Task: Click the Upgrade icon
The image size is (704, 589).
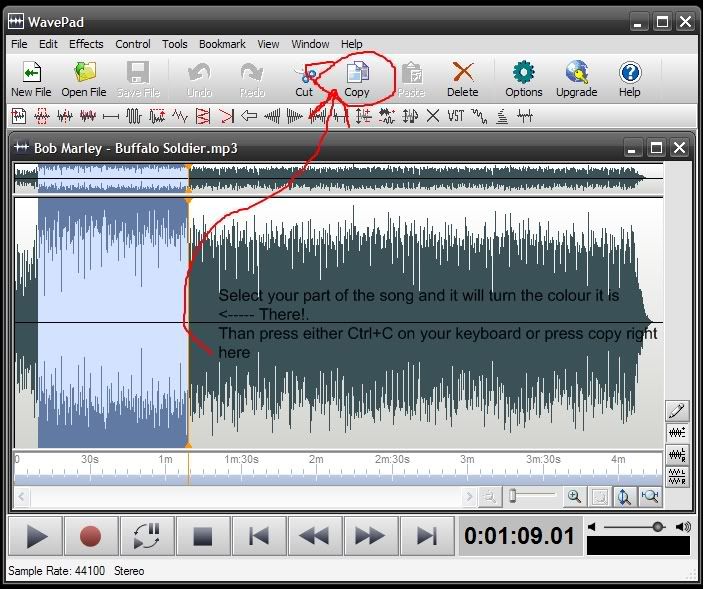Action: (x=577, y=72)
